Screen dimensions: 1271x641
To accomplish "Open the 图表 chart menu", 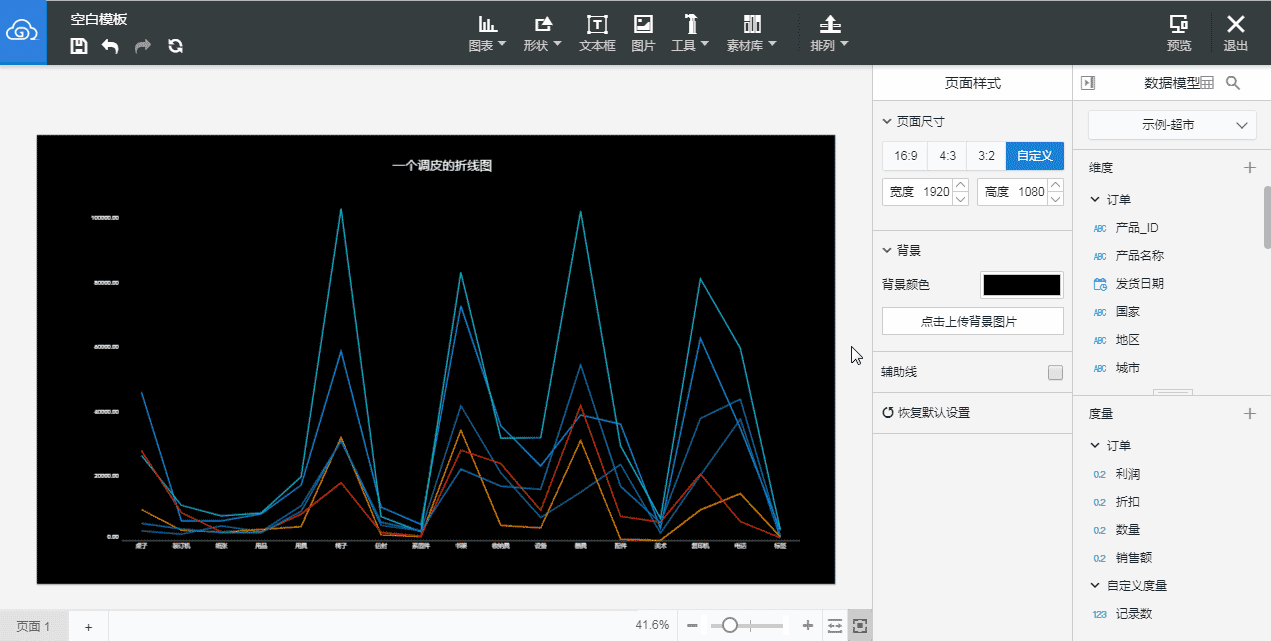I will (487, 33).
